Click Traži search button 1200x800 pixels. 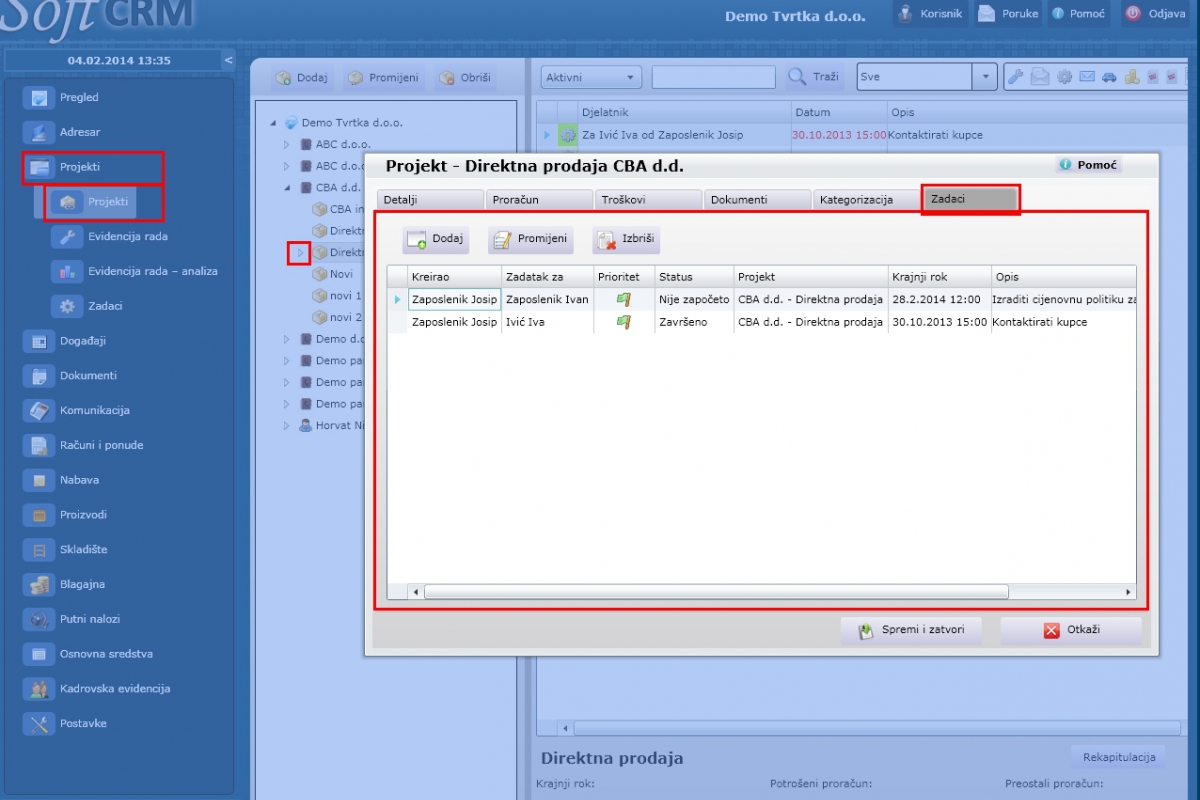(x=814, y=77)
